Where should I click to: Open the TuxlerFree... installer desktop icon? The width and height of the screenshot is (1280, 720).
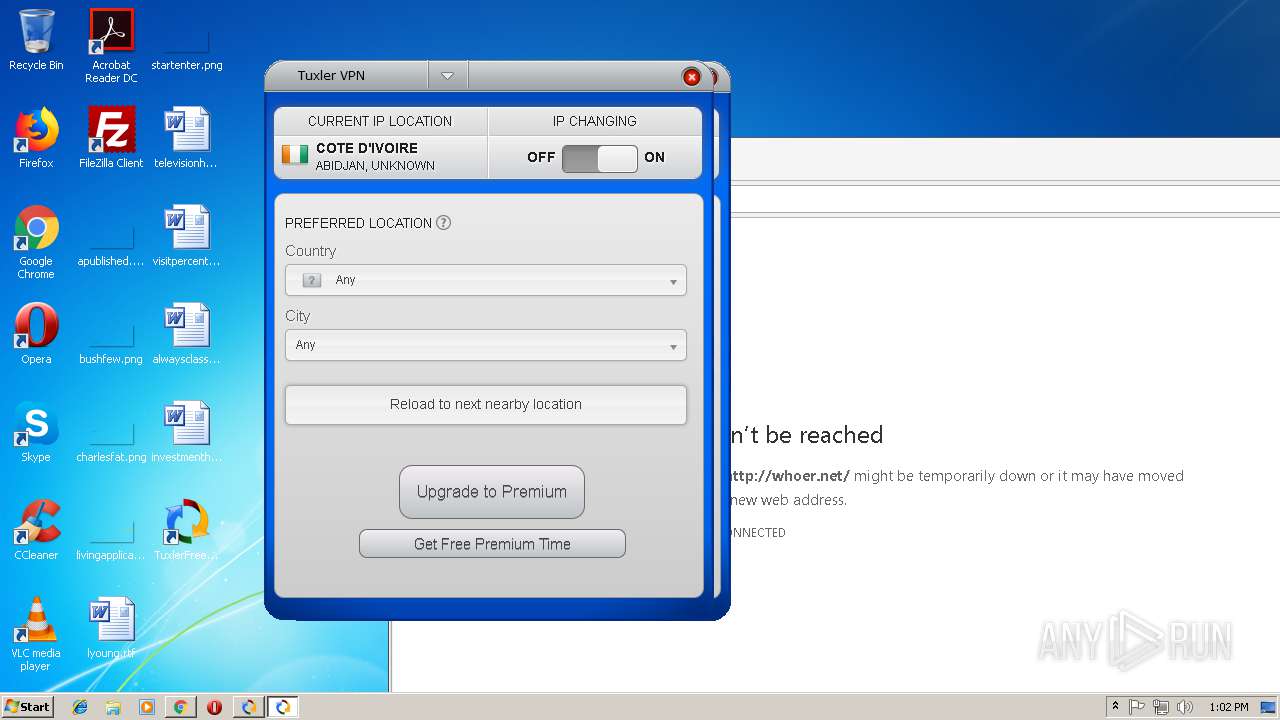tap(187, 530)
